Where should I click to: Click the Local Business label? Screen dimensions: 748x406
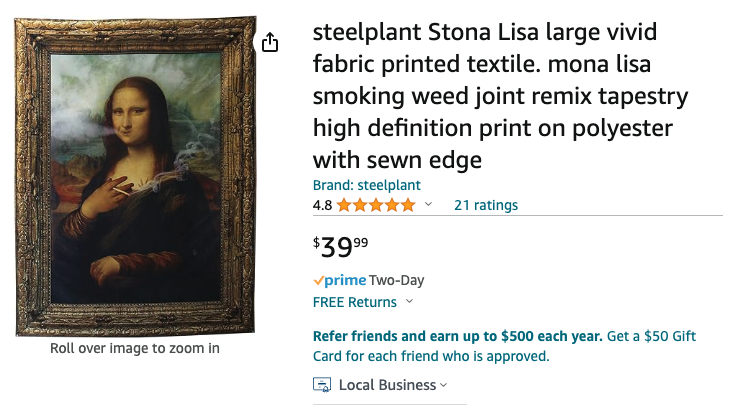pyautogui.click(x=387, y=385)
